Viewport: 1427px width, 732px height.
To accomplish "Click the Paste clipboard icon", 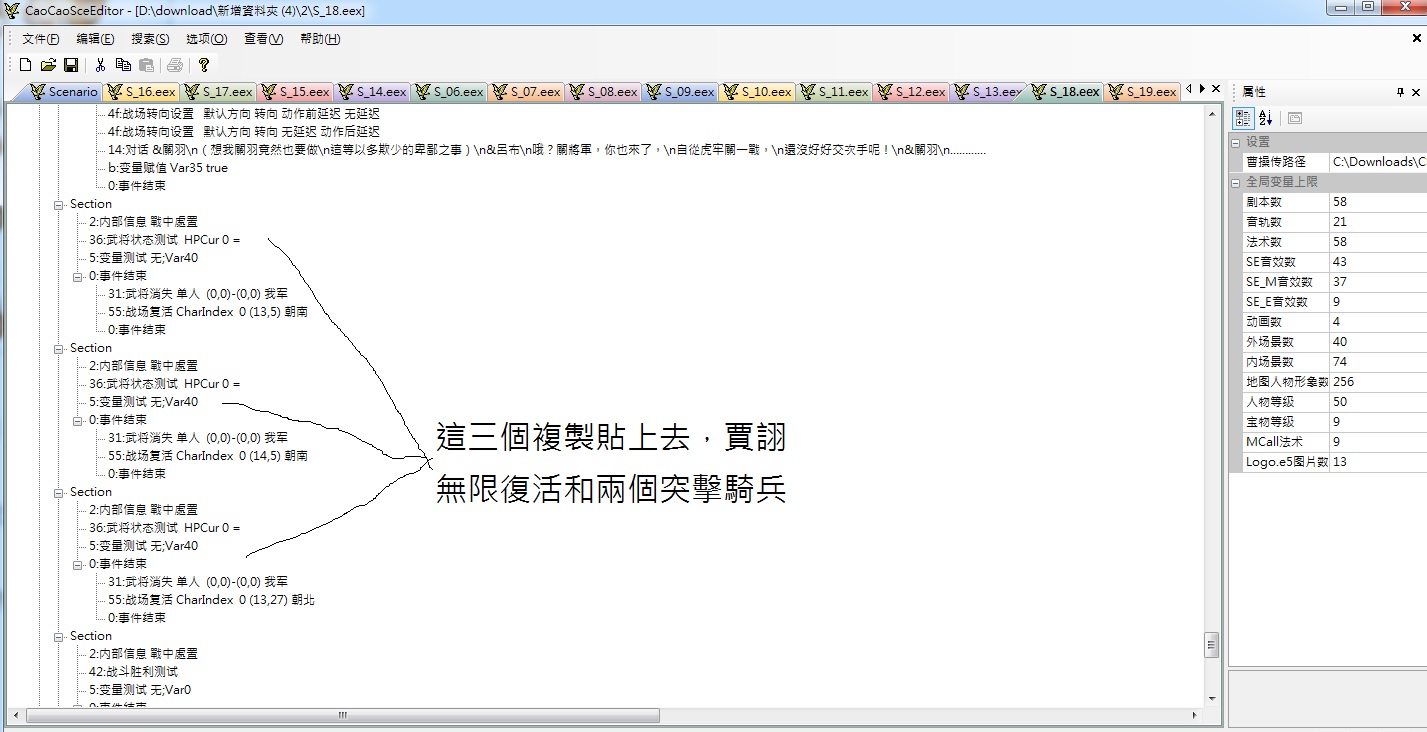I will [146, 65].
